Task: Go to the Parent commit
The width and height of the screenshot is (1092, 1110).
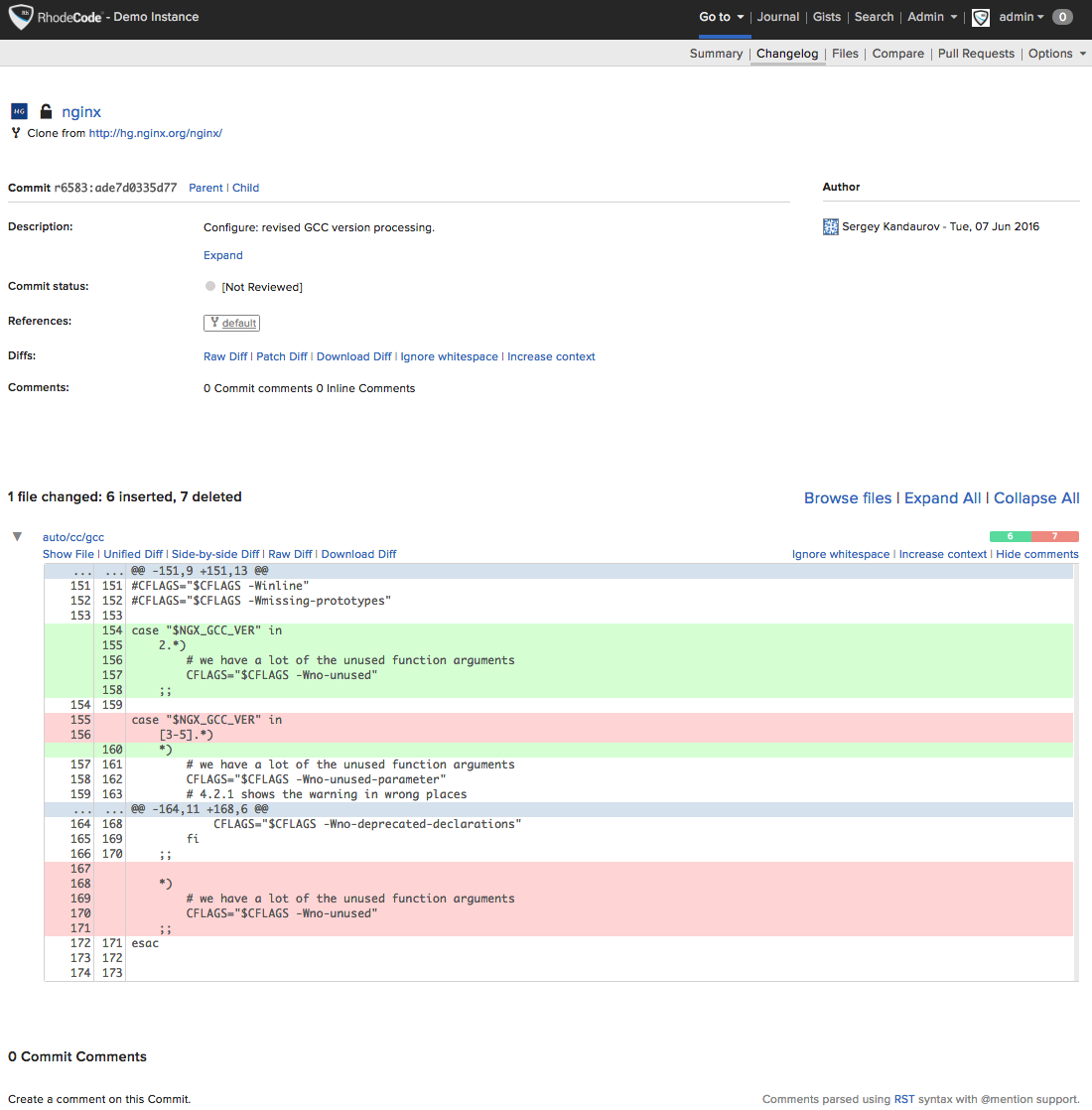Action: [205, 188]
